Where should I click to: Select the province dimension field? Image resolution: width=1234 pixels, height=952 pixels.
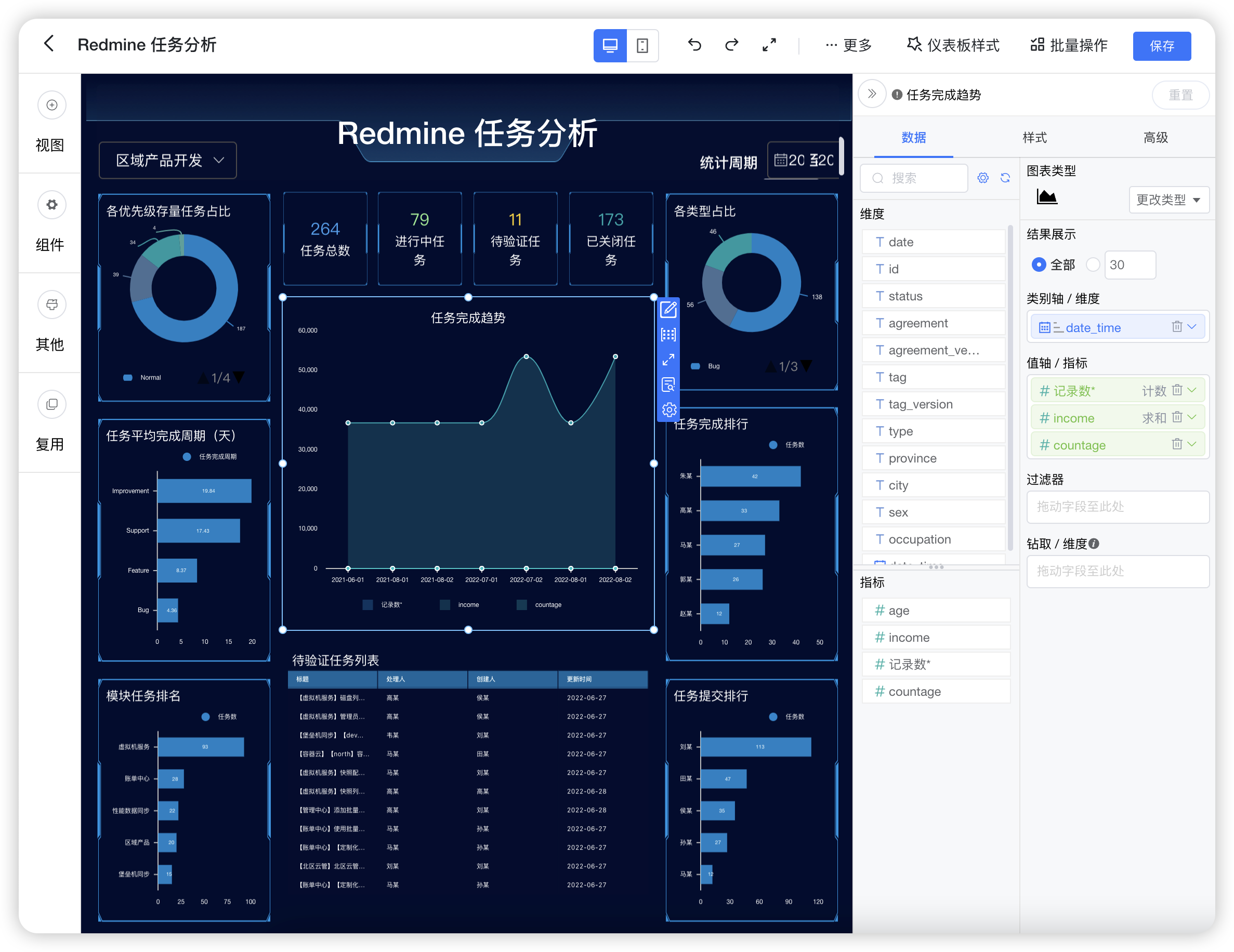point(934,458)
